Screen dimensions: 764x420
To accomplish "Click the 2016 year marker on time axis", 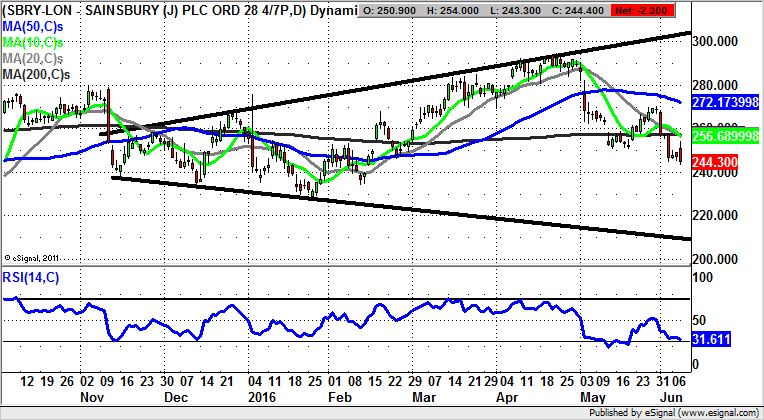I will [261, 395].
